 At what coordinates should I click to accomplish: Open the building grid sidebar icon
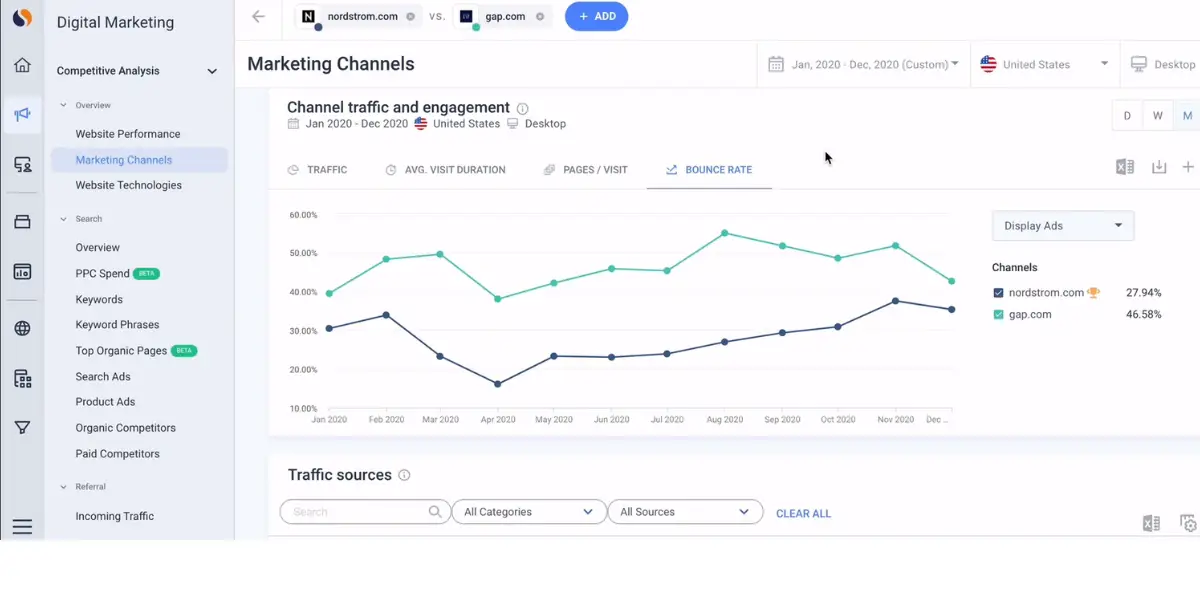click(x=22, y=378)
